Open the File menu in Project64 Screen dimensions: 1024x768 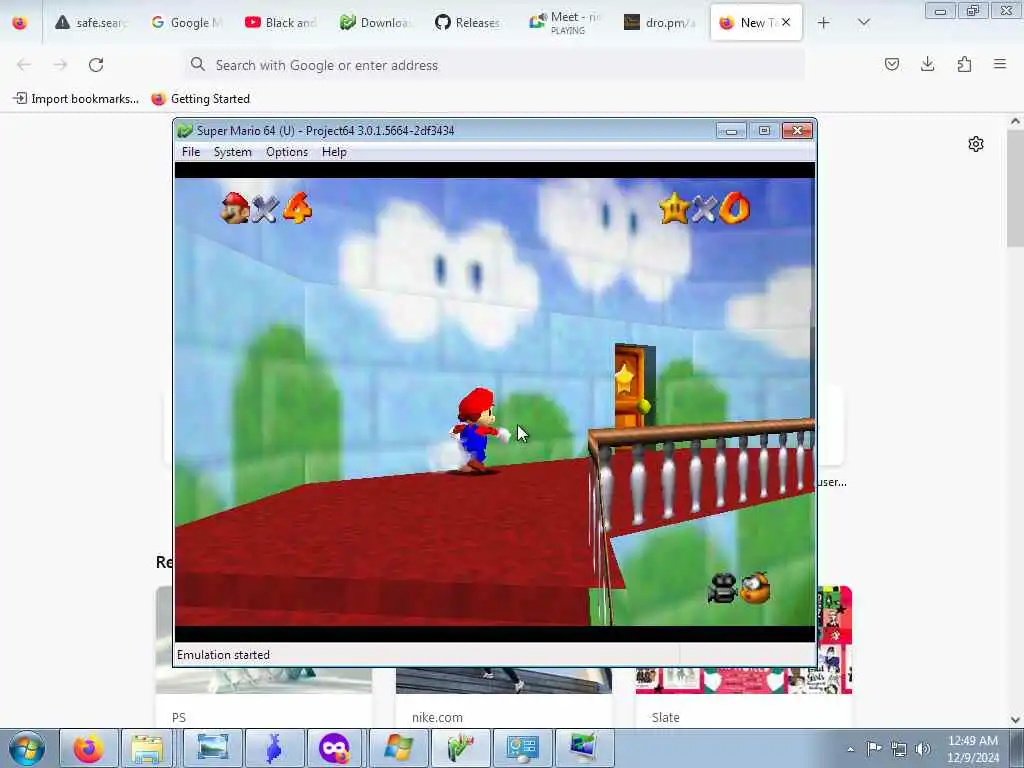[191, 152]
